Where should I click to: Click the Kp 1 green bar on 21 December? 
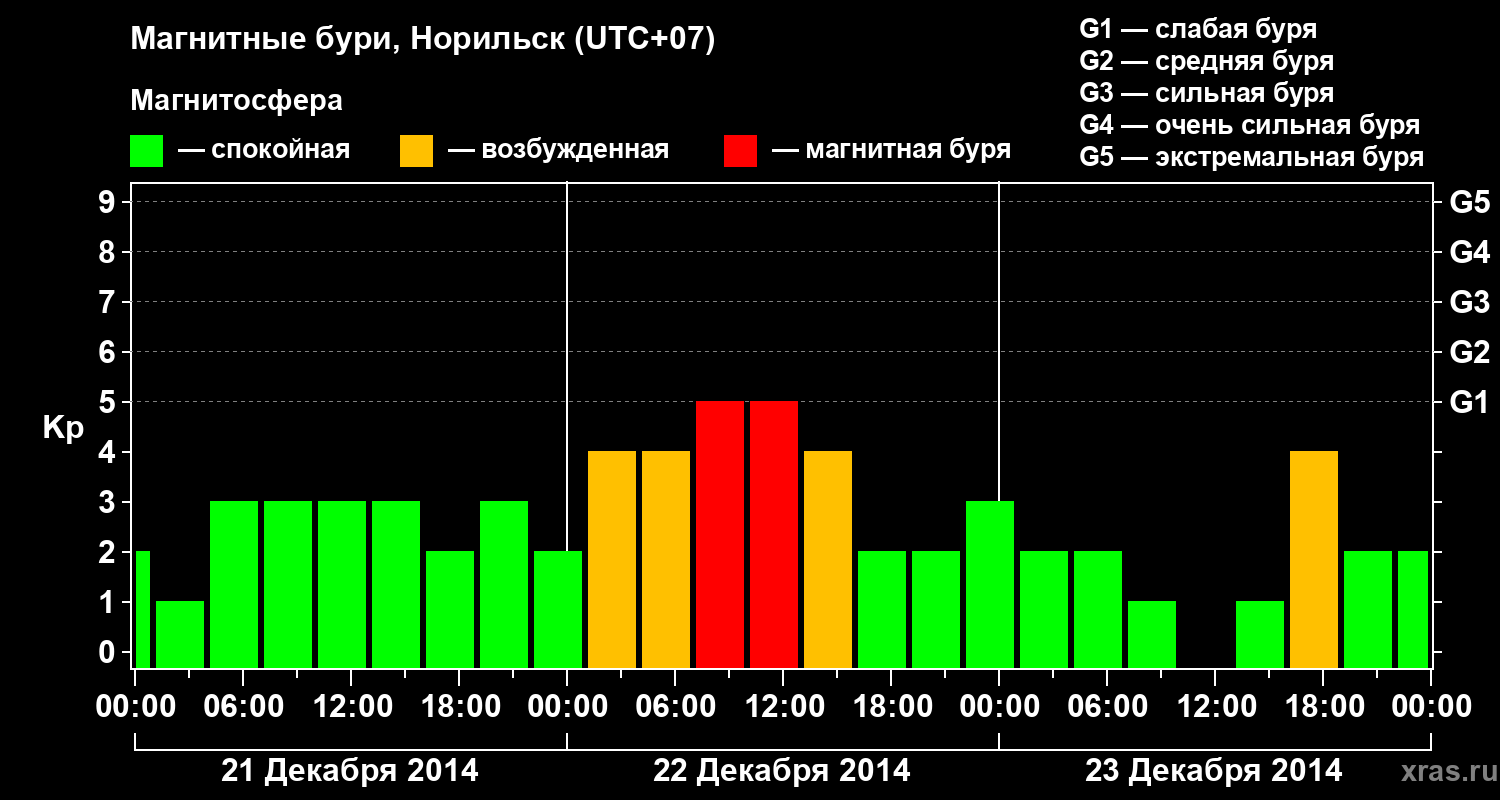(180, 635)
